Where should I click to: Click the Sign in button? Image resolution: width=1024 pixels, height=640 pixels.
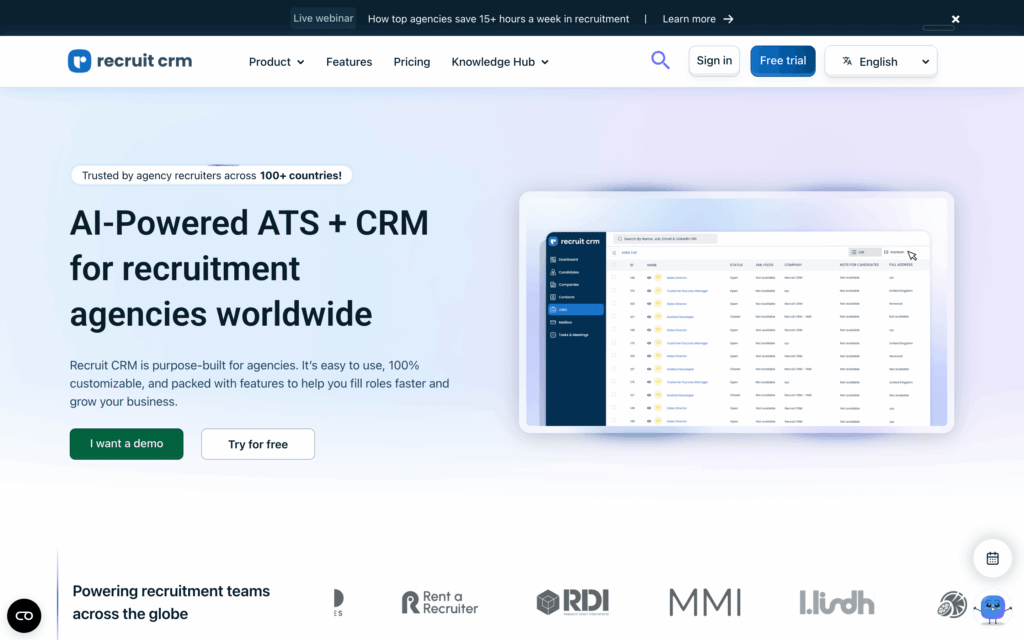pyautogui.click(x=714, y=61)
